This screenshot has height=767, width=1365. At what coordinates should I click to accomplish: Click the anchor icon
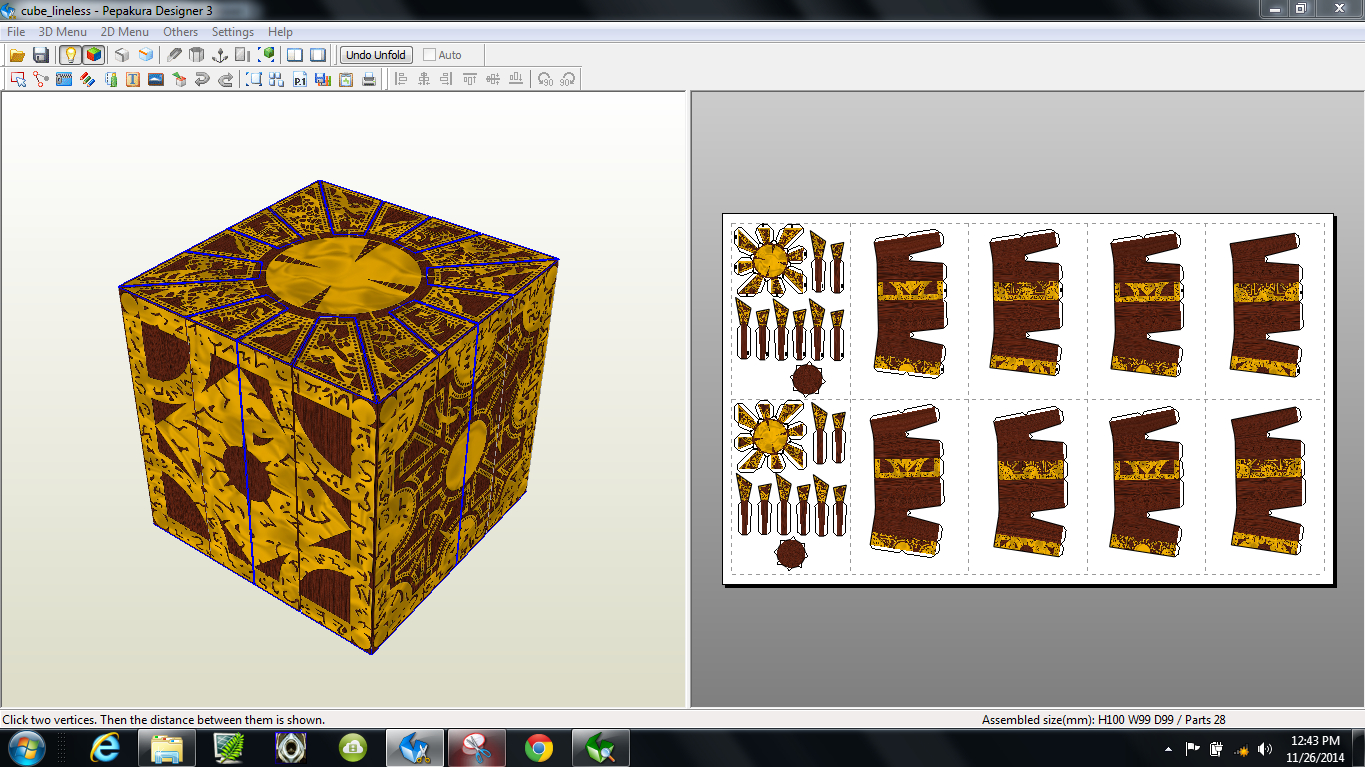(220, 55)
